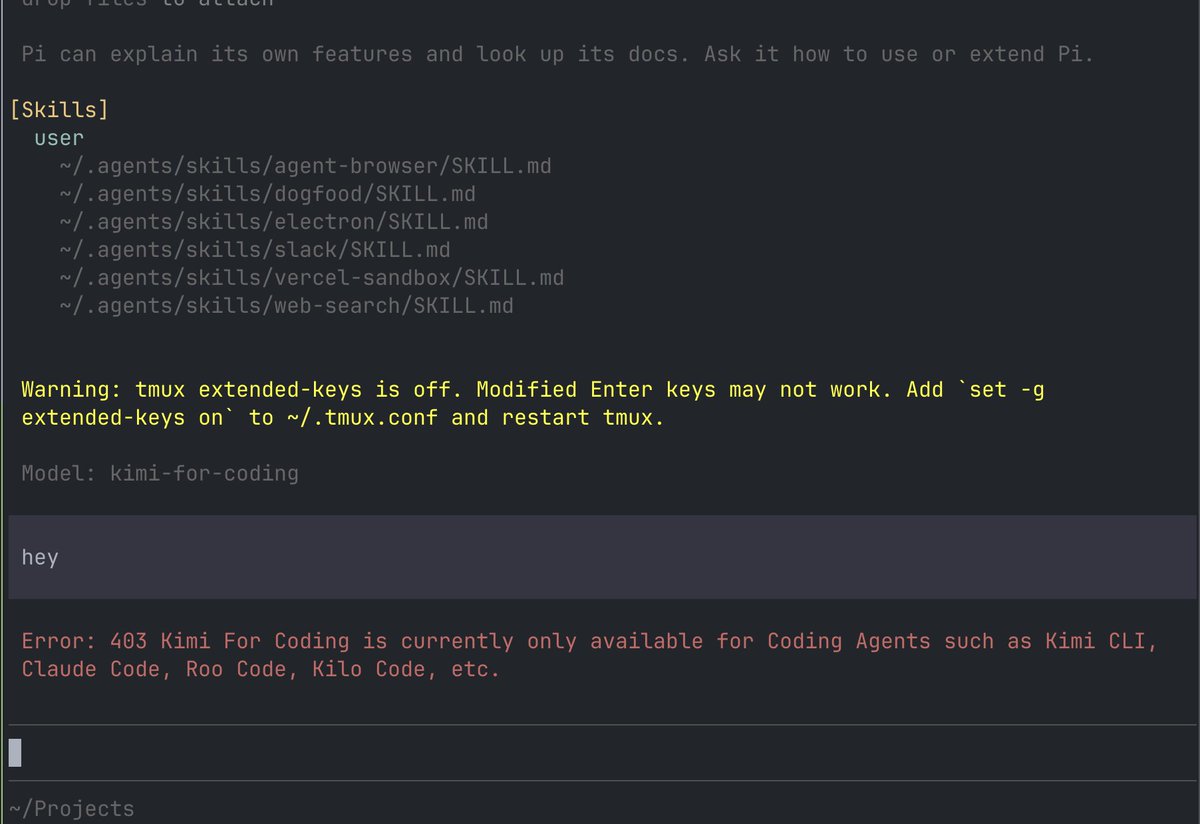Click the vercel-sandbox SKILL.md path

[x=311, y=277]
